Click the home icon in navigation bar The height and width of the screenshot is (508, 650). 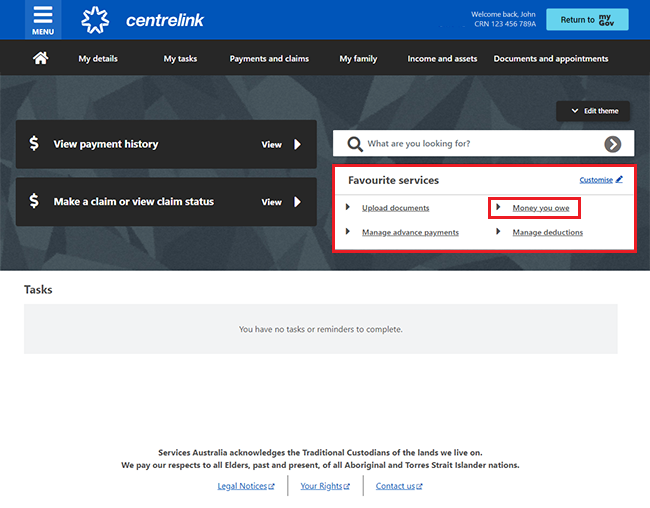click(x=41, y=58)
